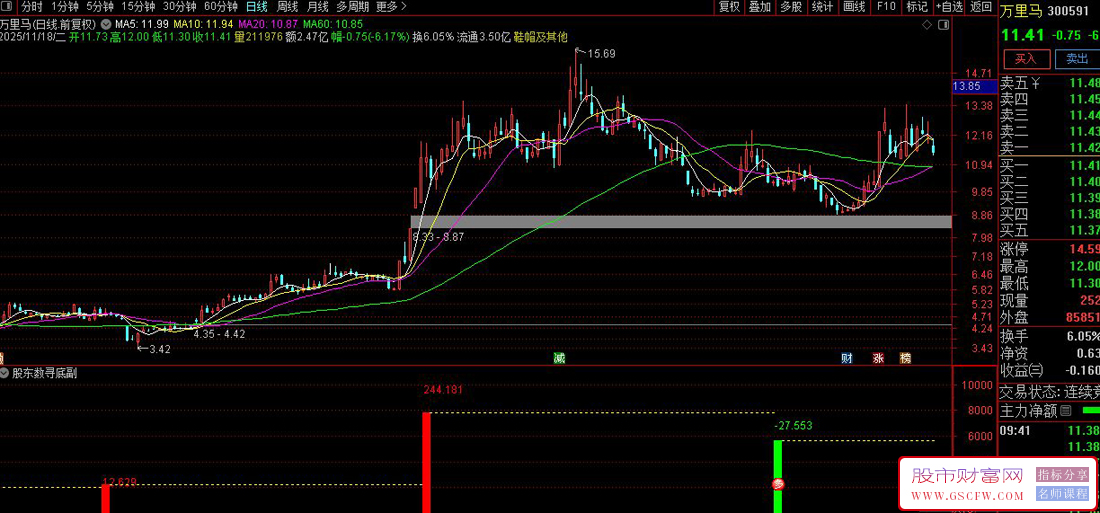Image resolution: width=1100 pixels, height=513 pixels.
Task: Expand the MA indicator dropdown arrow
Action: (106, 23)
